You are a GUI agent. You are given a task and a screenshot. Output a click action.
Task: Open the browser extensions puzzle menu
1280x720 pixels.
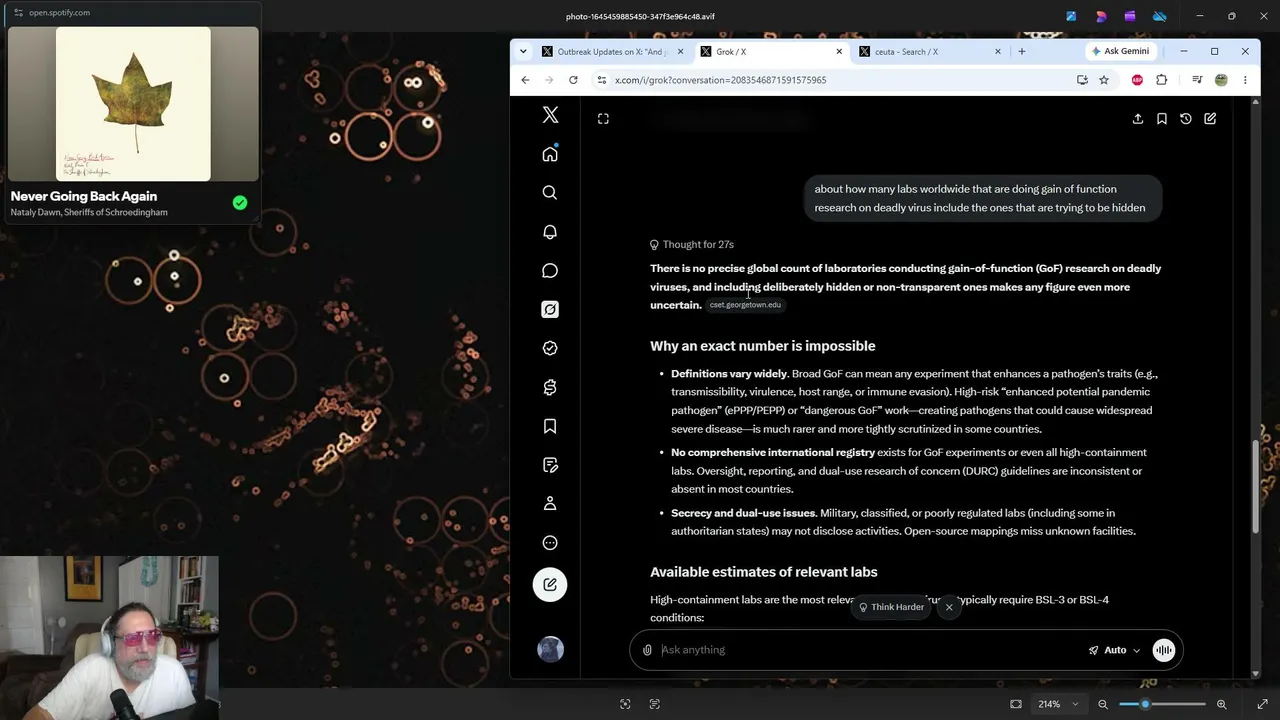point(1161,80)
